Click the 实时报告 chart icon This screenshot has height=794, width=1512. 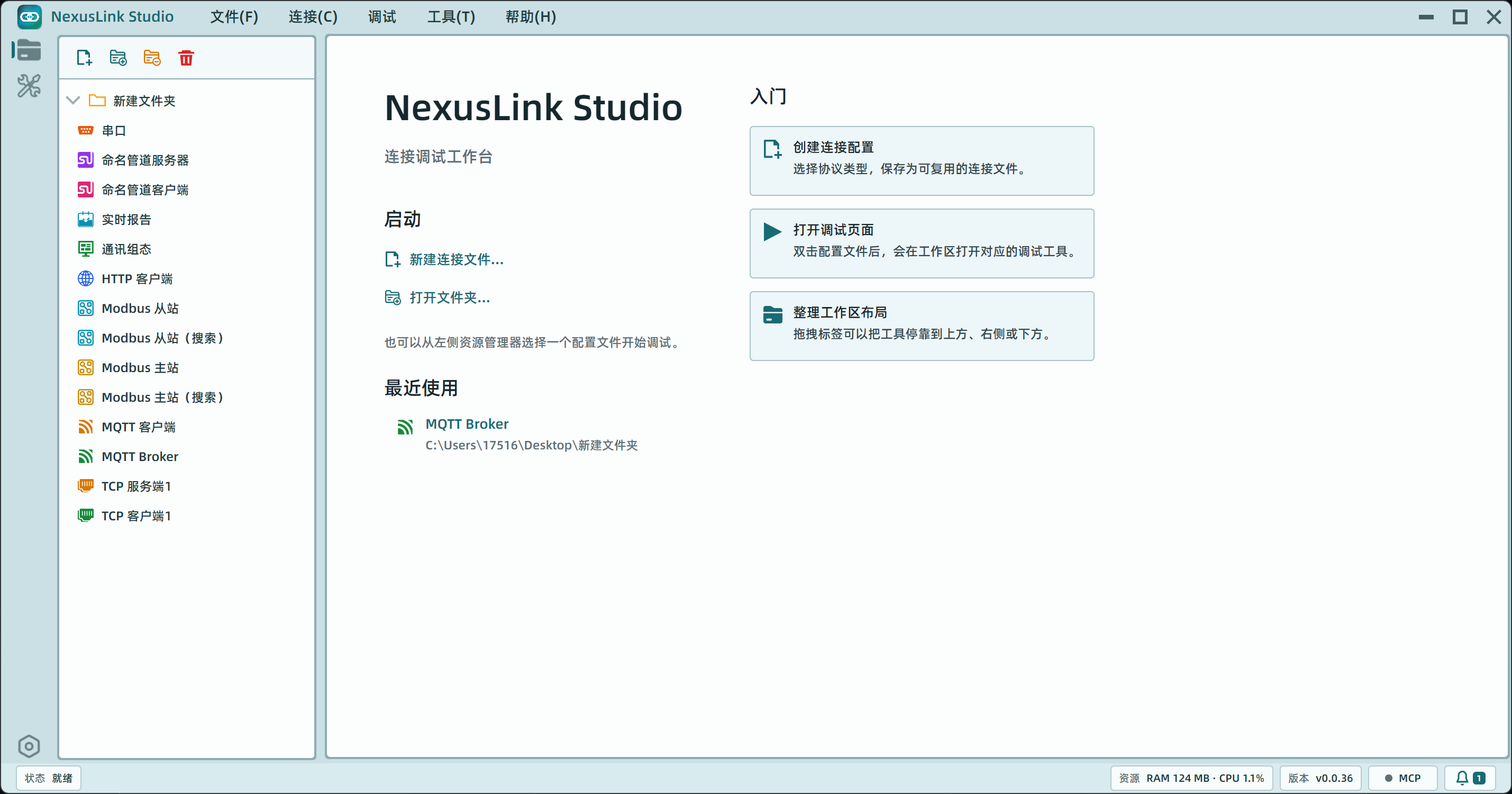pyautogui.click(x=86, y=219)
